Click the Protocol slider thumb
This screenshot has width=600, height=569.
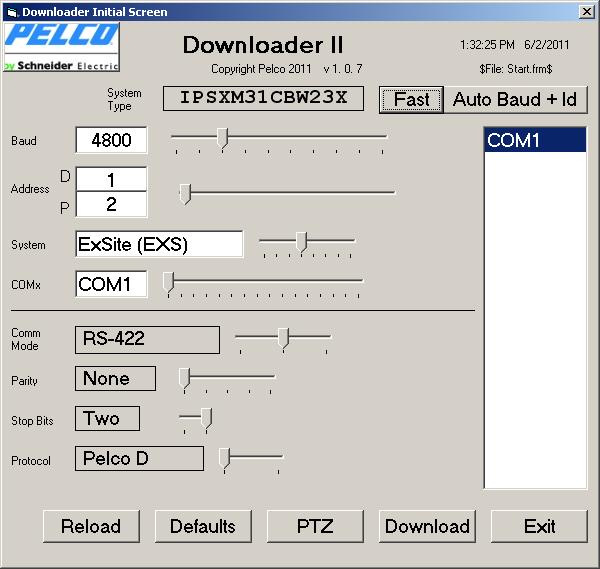point(224,458)
